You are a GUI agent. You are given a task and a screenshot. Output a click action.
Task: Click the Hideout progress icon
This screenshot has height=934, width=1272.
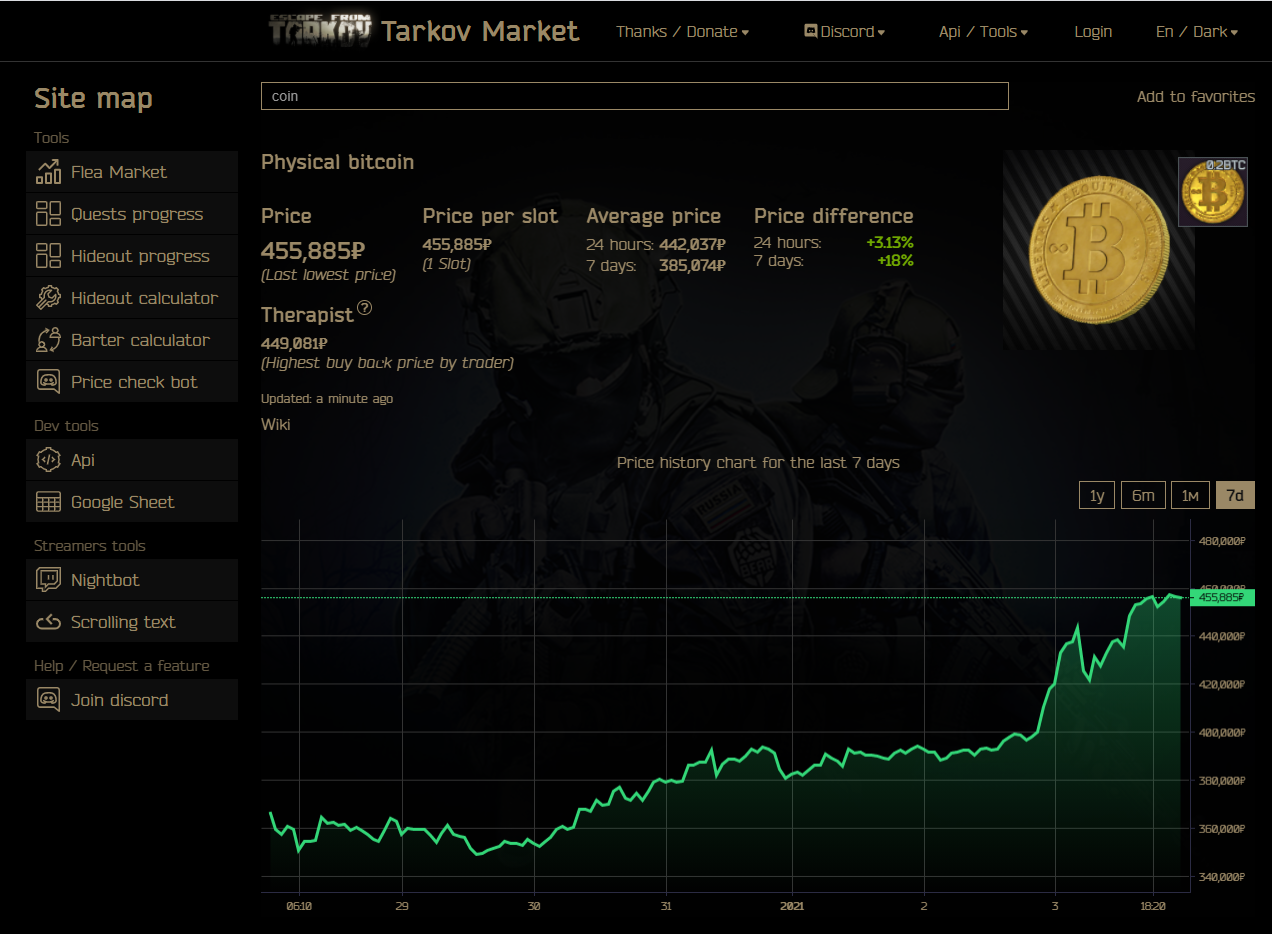click(48, 256)
